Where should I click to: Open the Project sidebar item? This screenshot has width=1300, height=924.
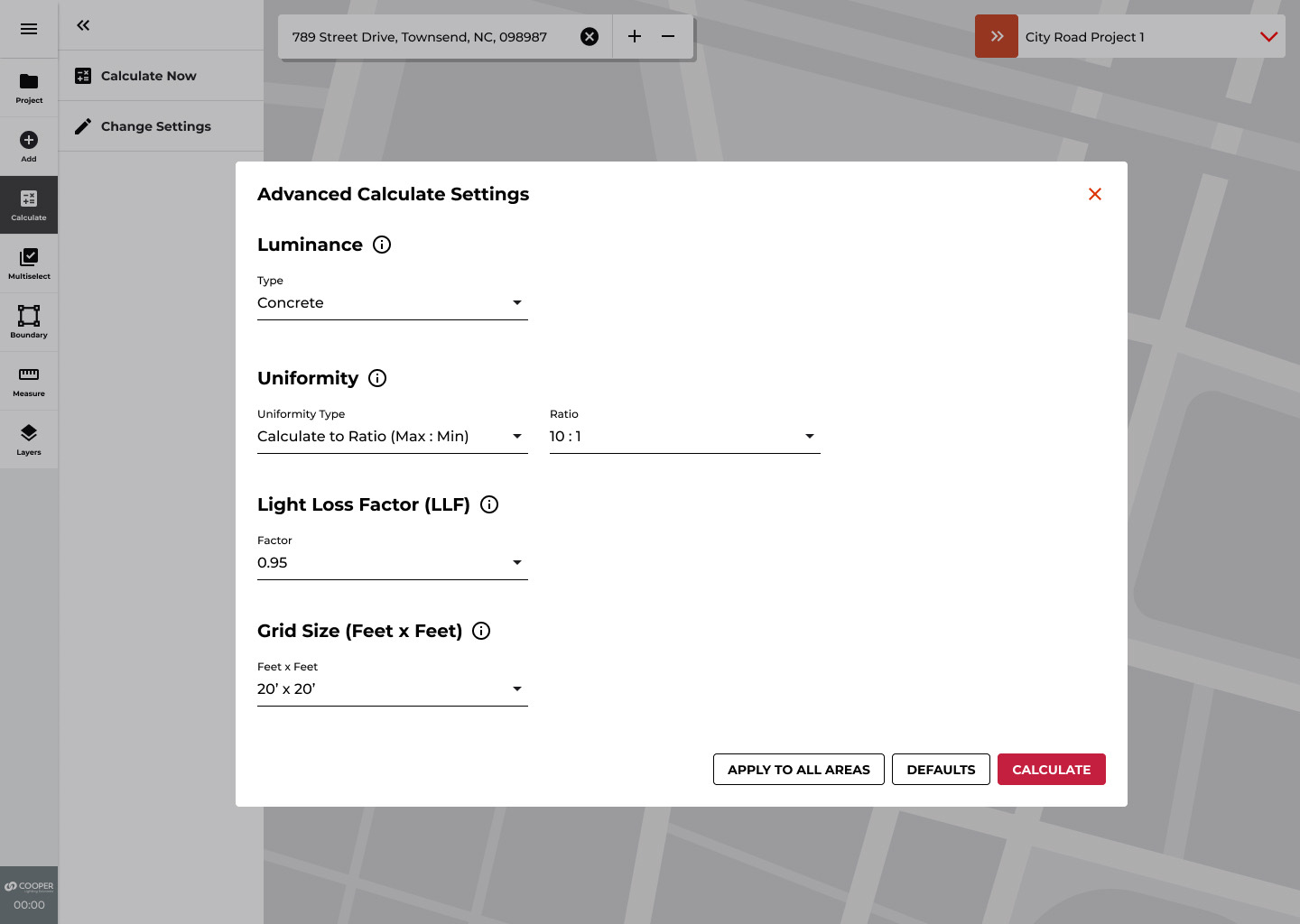29,88
